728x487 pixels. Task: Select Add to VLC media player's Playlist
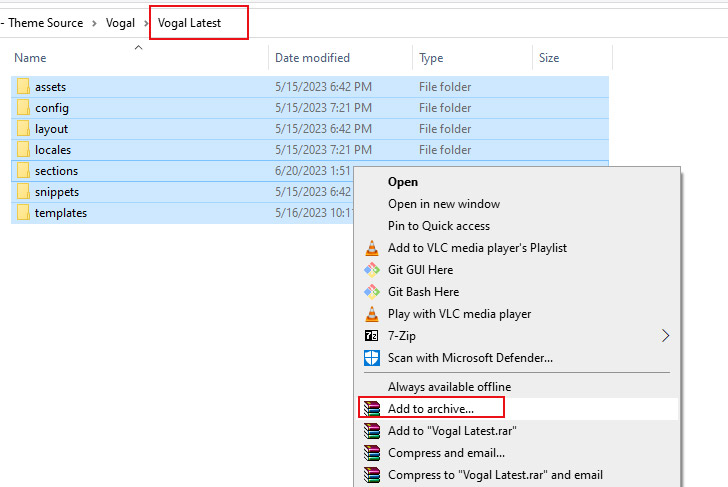click(x=477, y=248)
